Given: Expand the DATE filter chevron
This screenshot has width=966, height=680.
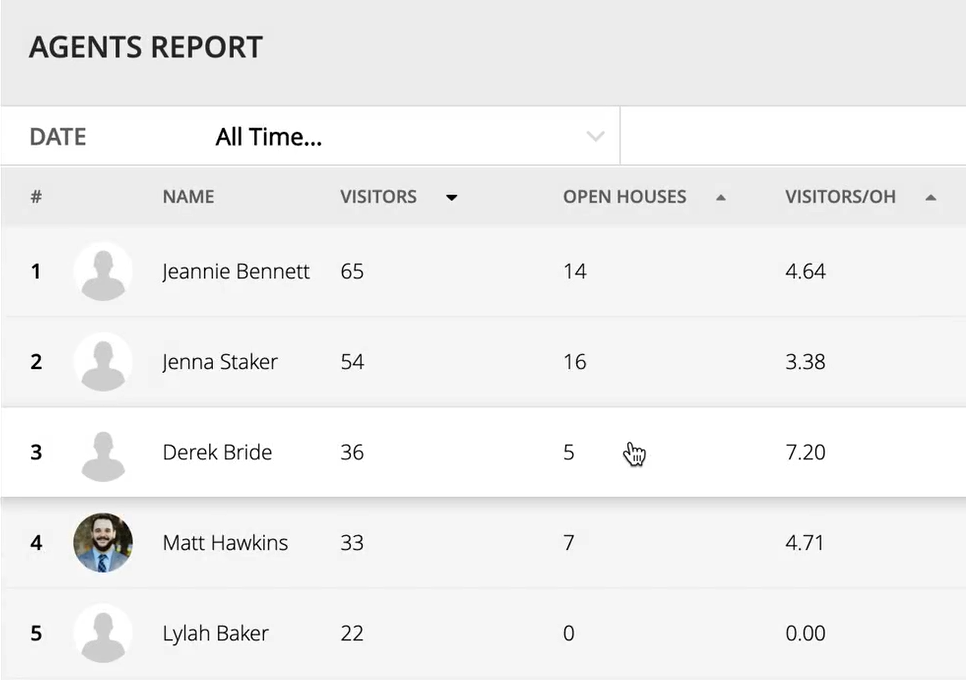Looking at the screenshot, I should point(596,136).
